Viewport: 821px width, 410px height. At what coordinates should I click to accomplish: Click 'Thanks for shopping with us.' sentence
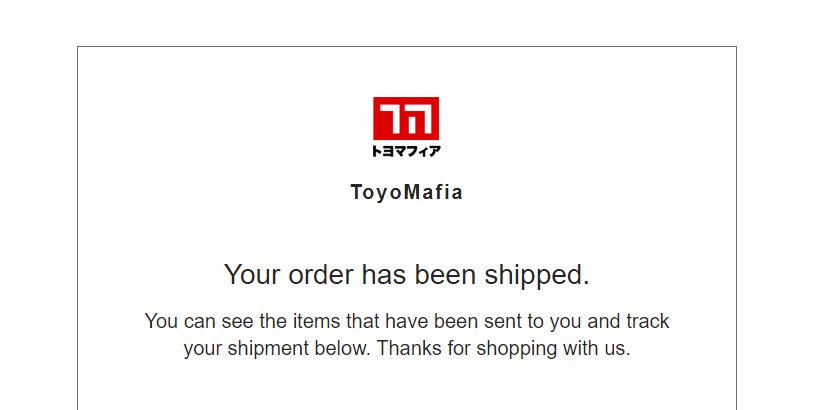click(x=504, y=348)
